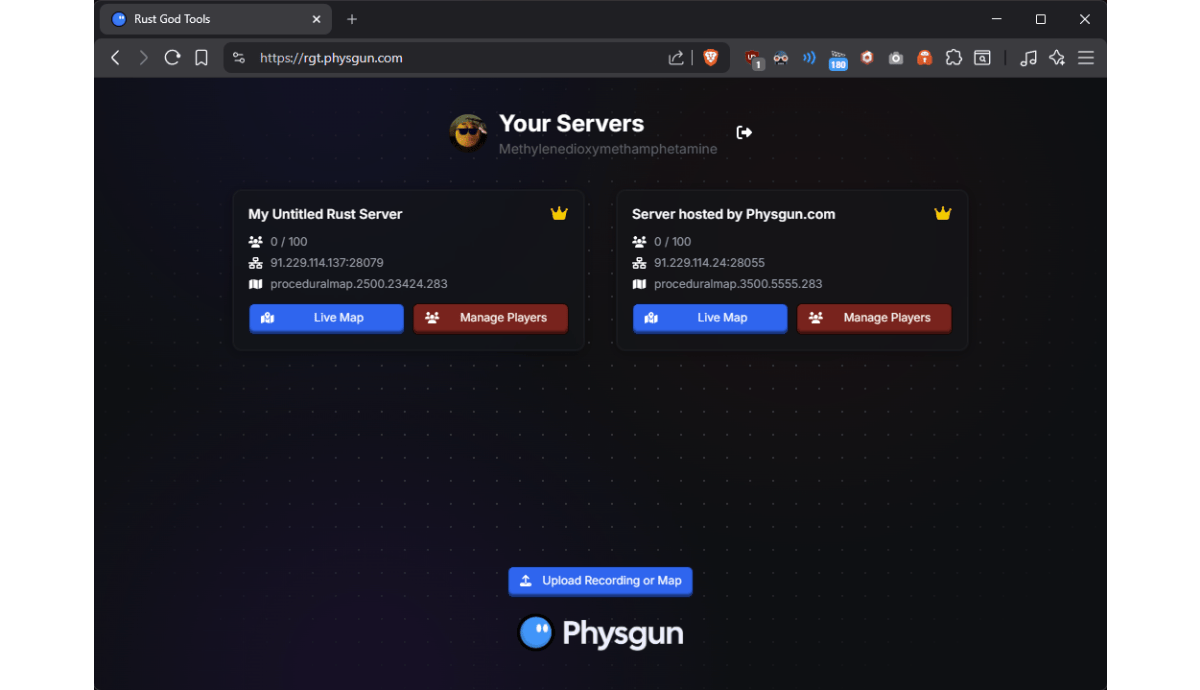The image size is (1200, 690).
Task: Click the Server hosted by Physgun.com title
Action: [733, 214]
